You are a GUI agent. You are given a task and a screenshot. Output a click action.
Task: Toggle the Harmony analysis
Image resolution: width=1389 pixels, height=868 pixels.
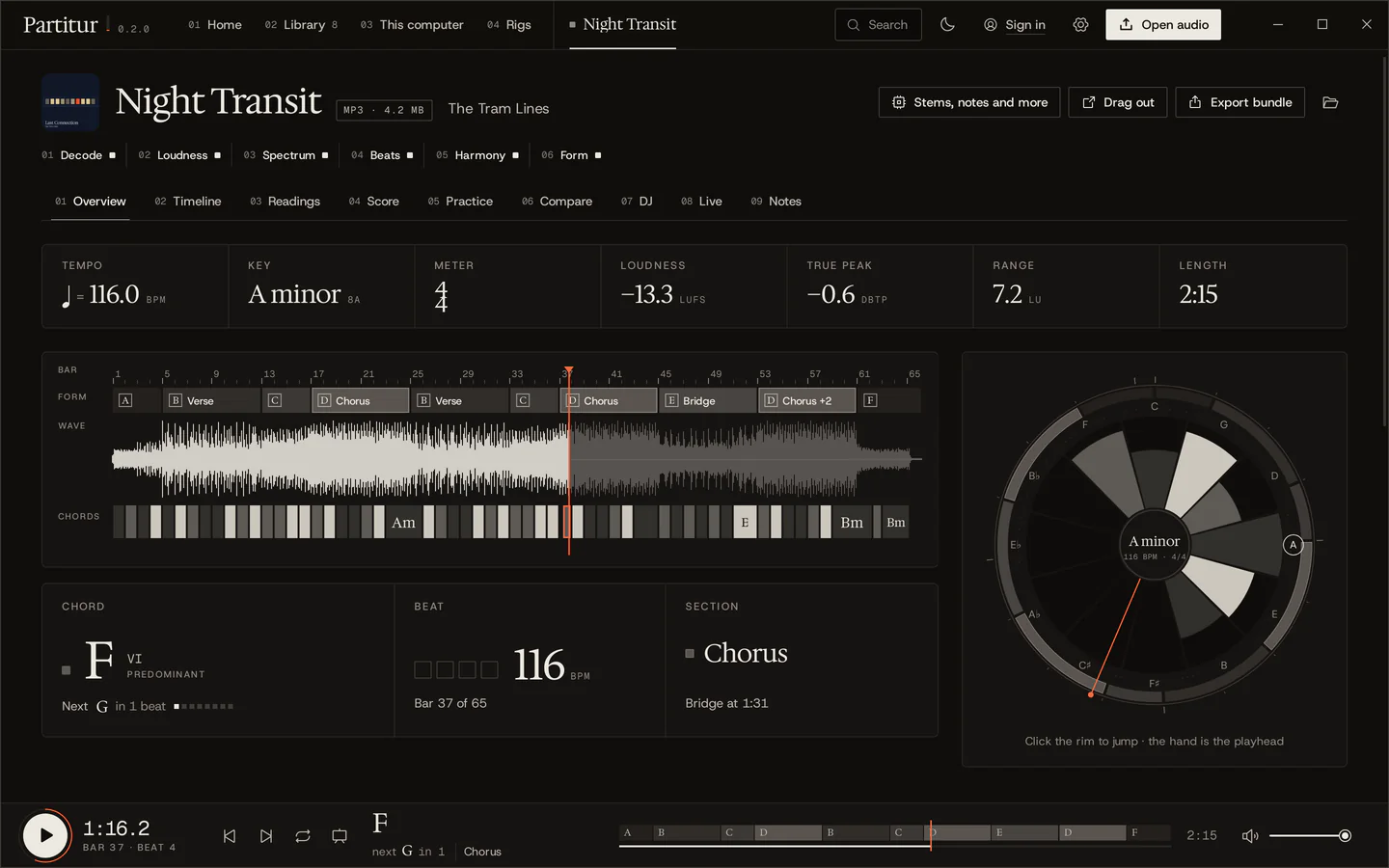click(x=477, y=155)
